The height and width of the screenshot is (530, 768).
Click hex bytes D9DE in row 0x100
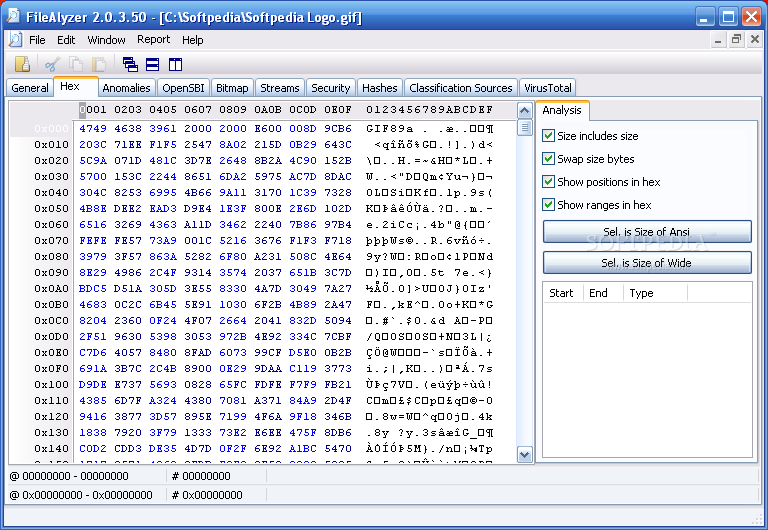(x=93, y=385)
